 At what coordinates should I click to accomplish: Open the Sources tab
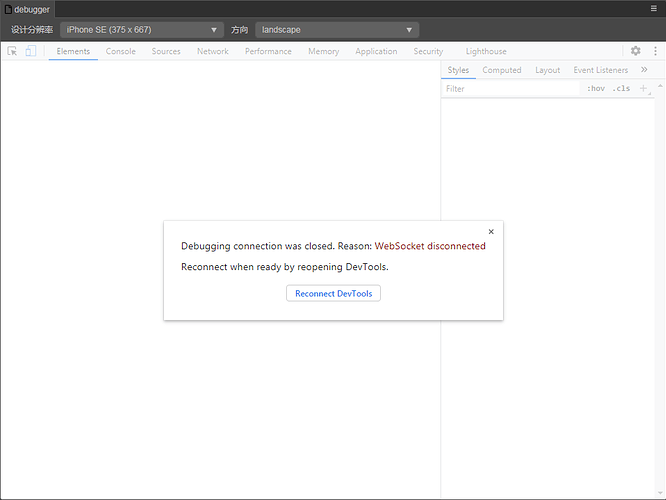[166, 51]
